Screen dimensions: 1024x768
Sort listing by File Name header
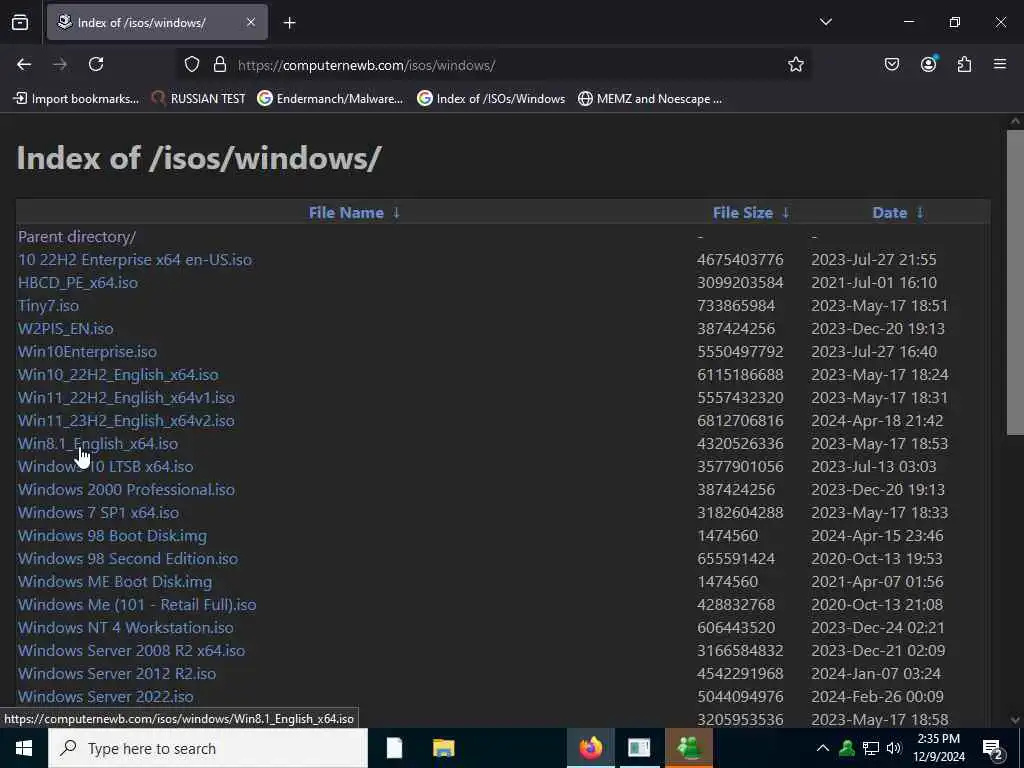click(x=345, y=212)
